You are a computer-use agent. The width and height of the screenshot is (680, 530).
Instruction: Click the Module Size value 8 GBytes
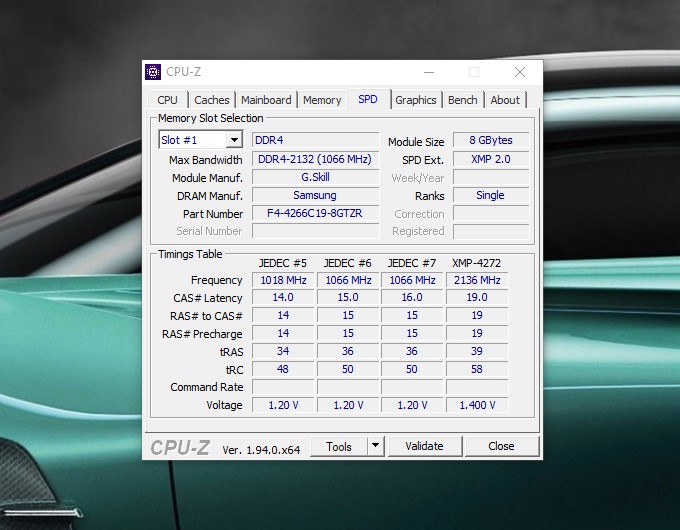491,140
